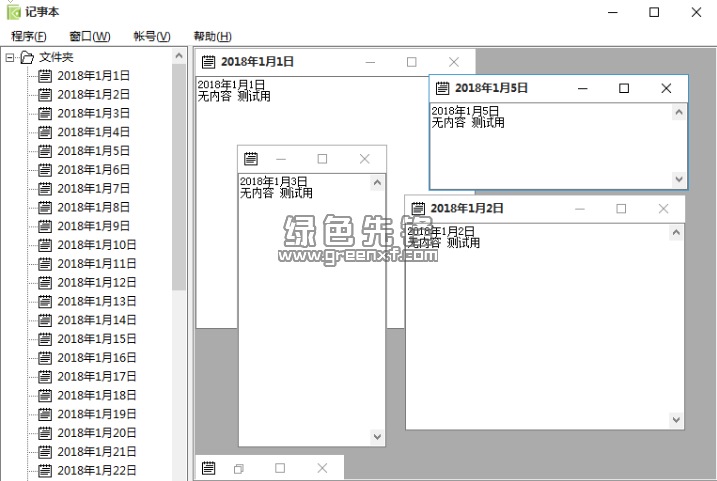Select 2018年1月13日 in the tree
717x481 pixels.
[x=96, y=301]
